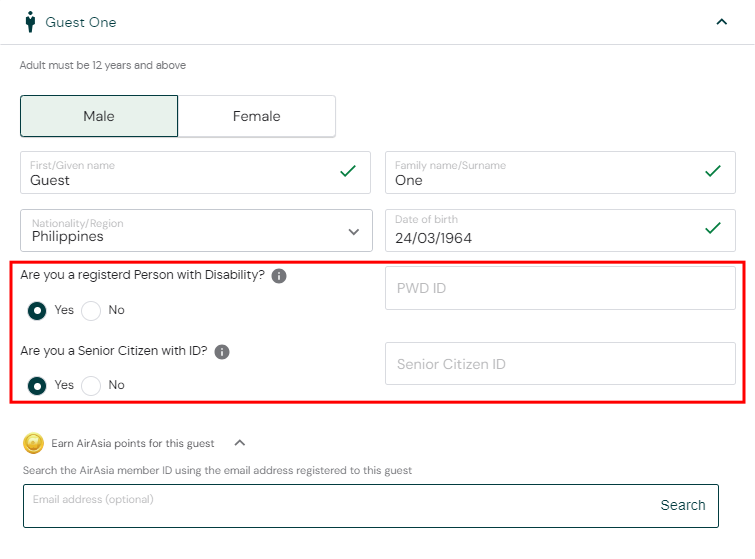The width and height of the screenshot is (755, 559).
Task: Click info icon beside Person with Disability question
Action: coord(279,276)
